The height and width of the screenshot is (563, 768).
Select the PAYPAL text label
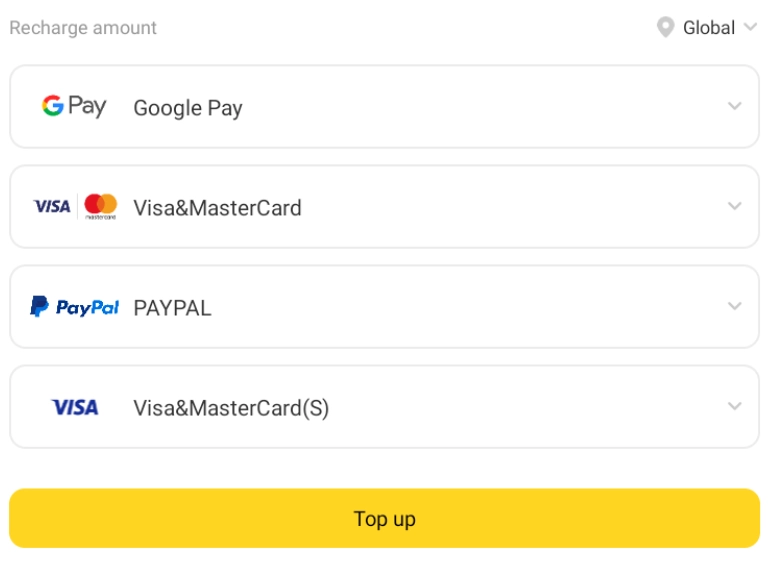pyautogui.click(x=172, y=308)
